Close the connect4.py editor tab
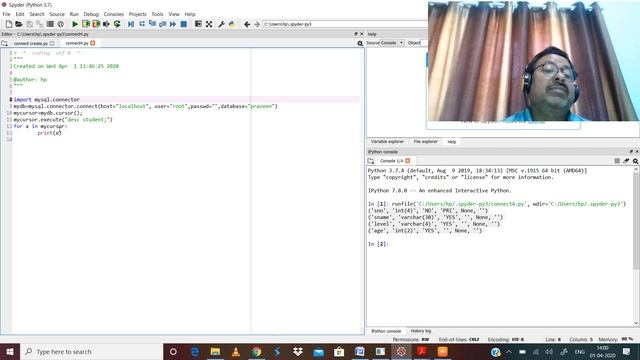The height and width of the screenshot is (360, 640). pos(93,43)
